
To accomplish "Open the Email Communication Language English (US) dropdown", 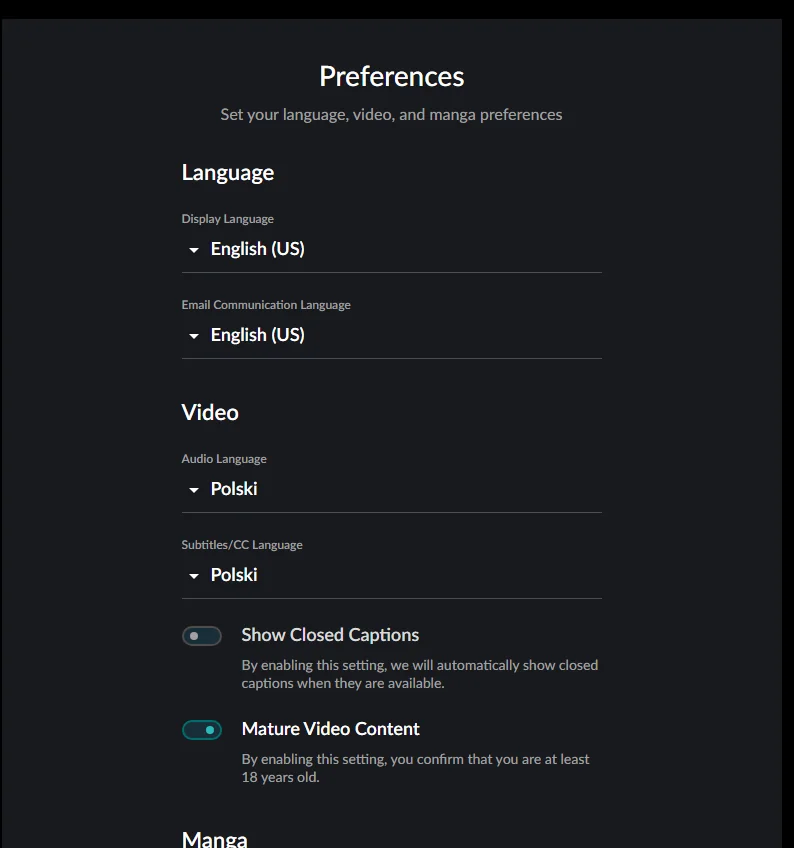I will click(257, 335).
